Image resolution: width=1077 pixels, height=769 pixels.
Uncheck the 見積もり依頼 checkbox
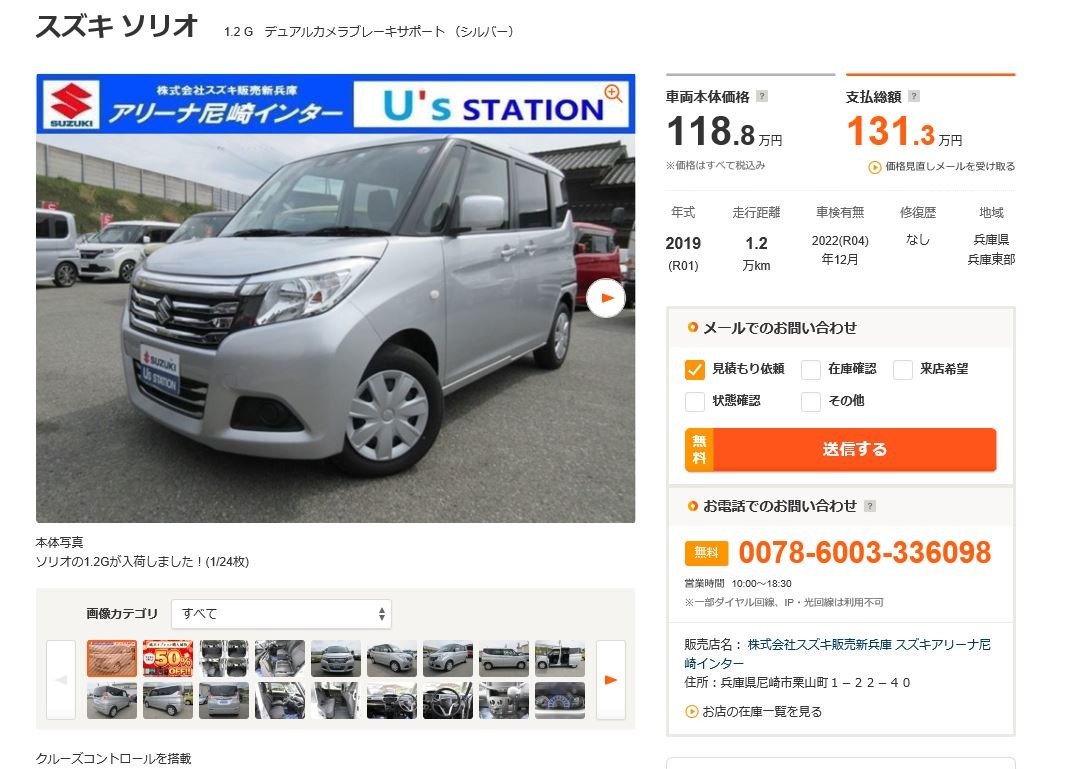point(694,369)
